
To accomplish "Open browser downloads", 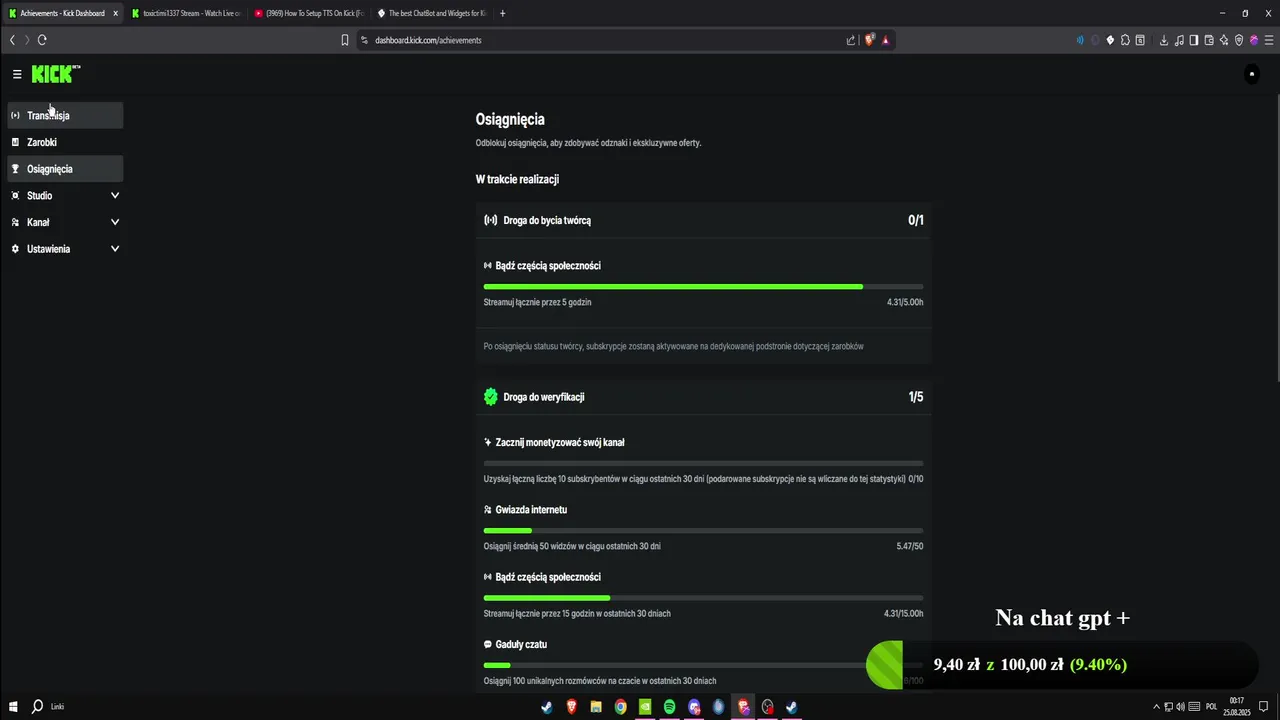I will [1164, 40].
